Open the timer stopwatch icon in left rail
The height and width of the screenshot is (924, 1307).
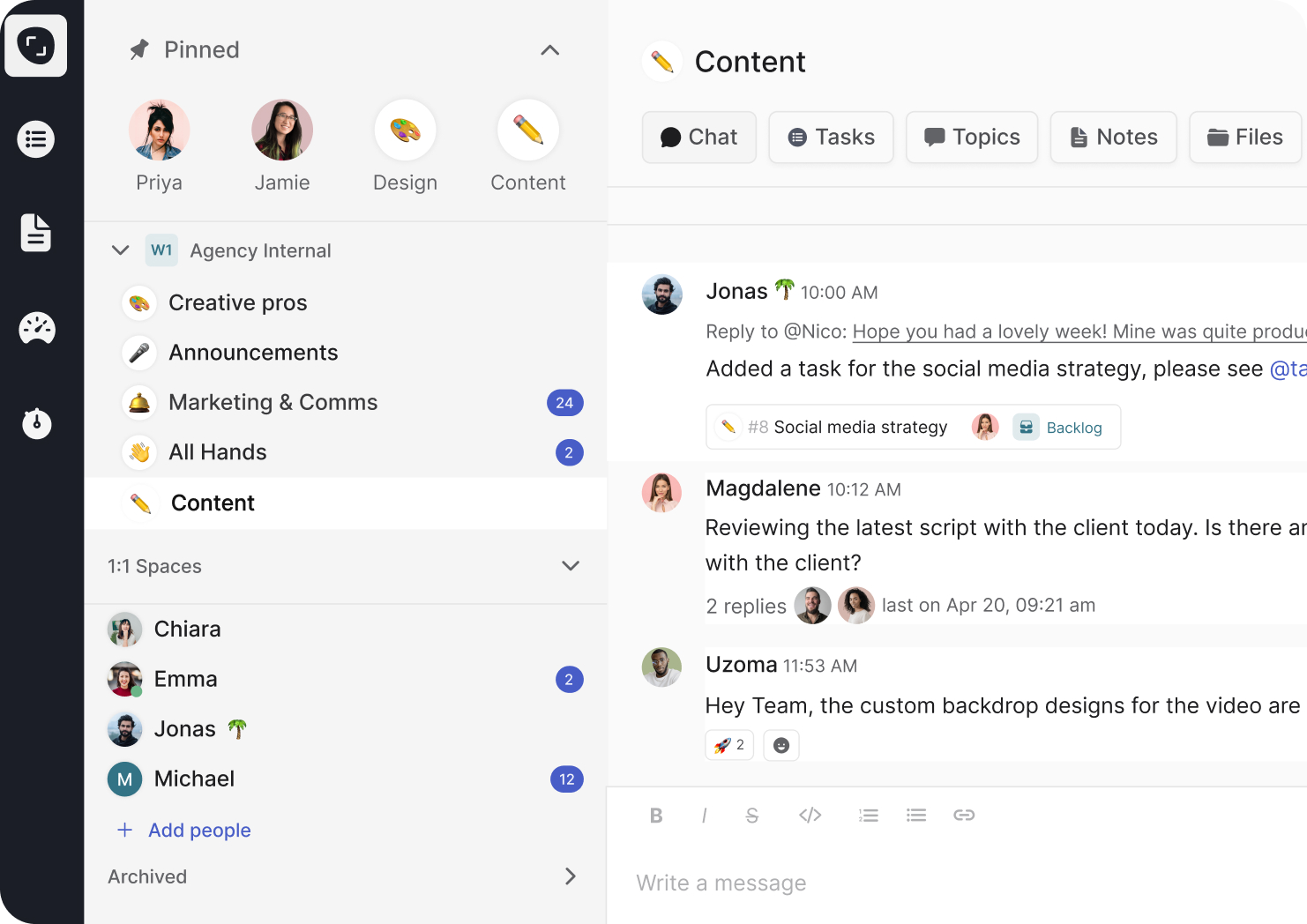click(37, 422)
